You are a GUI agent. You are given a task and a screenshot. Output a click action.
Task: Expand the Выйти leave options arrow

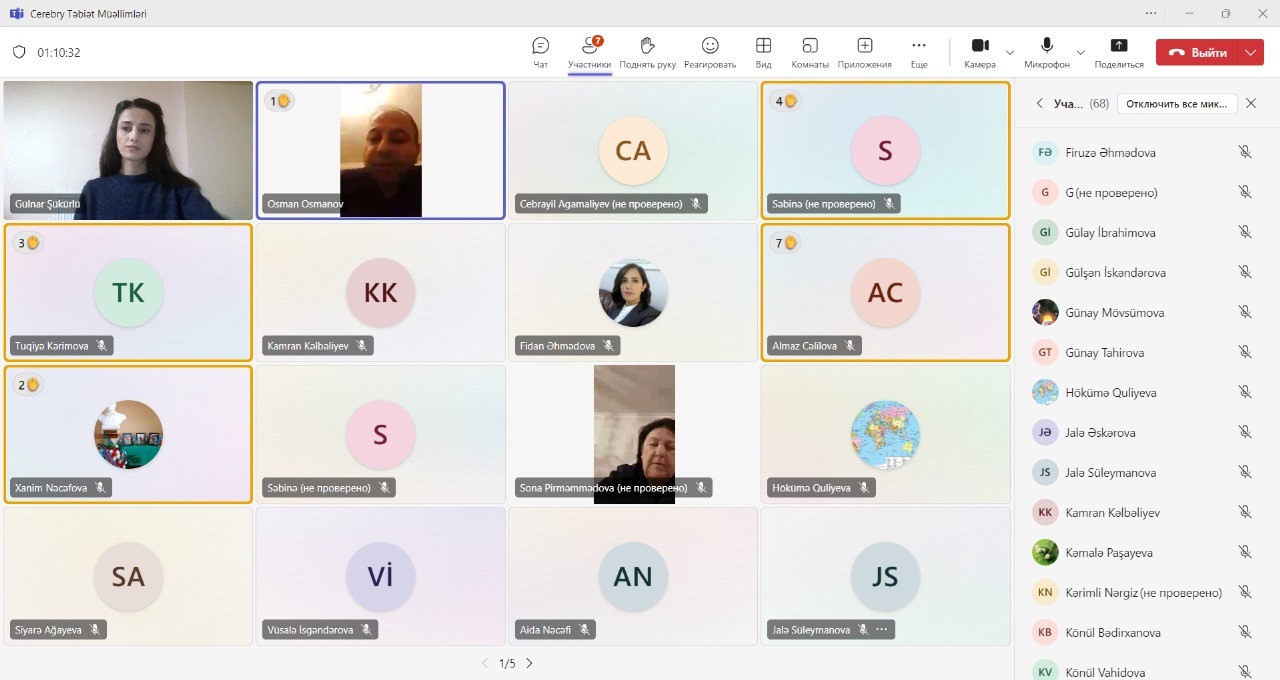(1250, 52)
